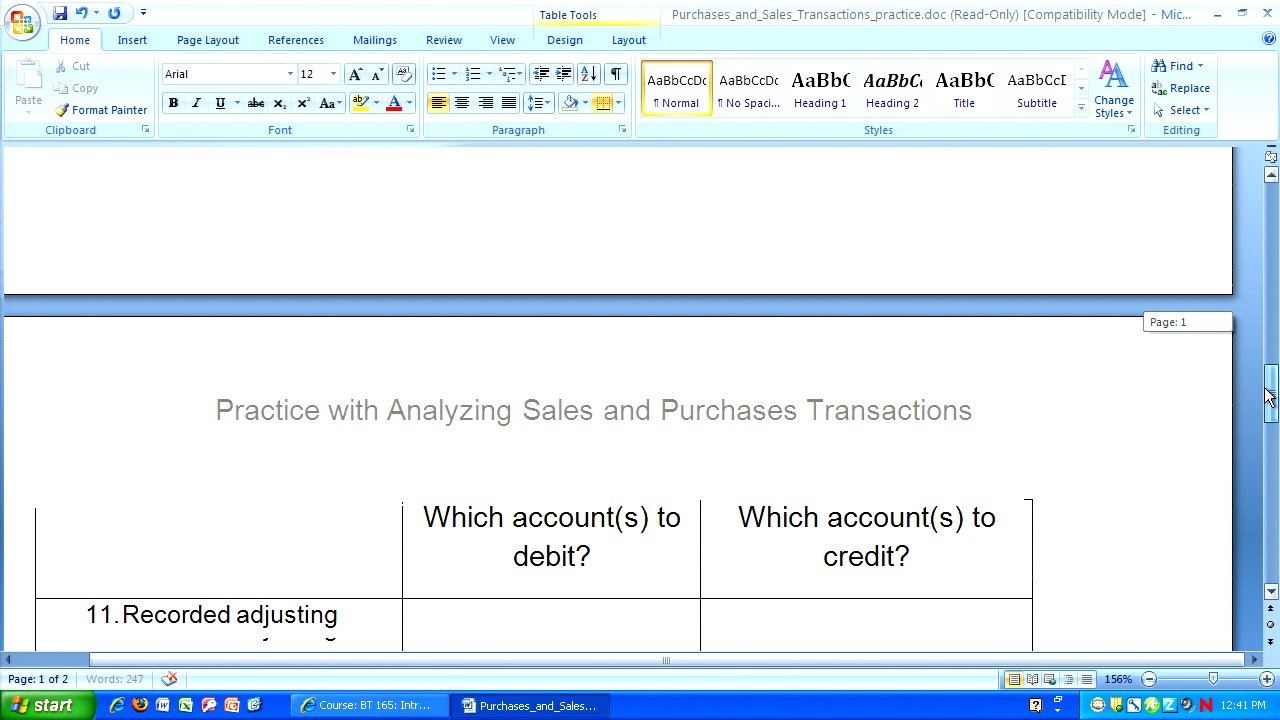The height and width of the screenshot is (720, 1280).
Task: Click the Format Painter brush
Action: [101, 110]
